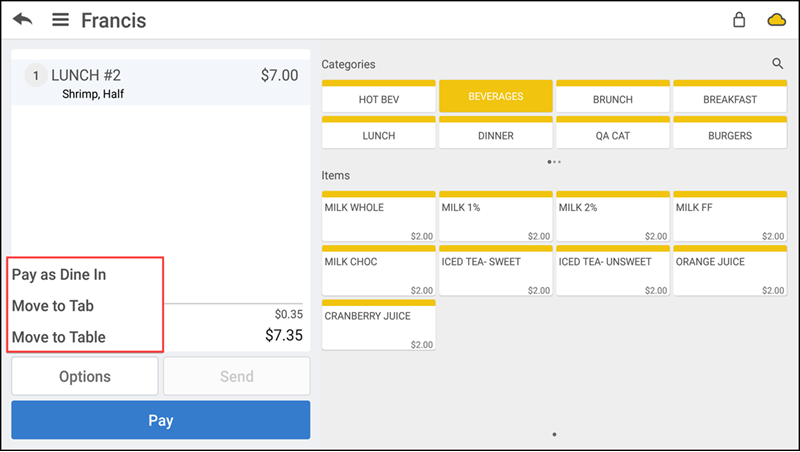
Task: Select the LUNCH #2 order line
Action: [x=161, y=83]
